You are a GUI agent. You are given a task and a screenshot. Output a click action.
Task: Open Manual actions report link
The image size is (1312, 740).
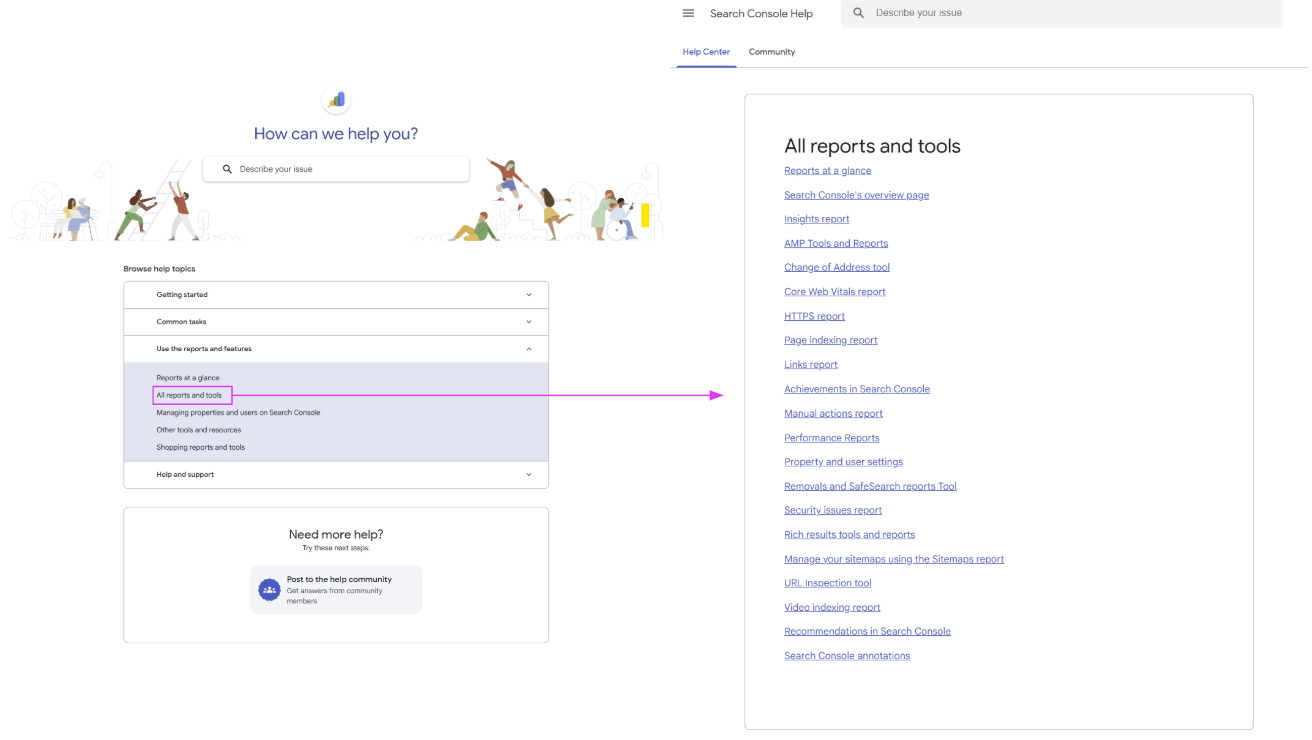click(834, 413)
